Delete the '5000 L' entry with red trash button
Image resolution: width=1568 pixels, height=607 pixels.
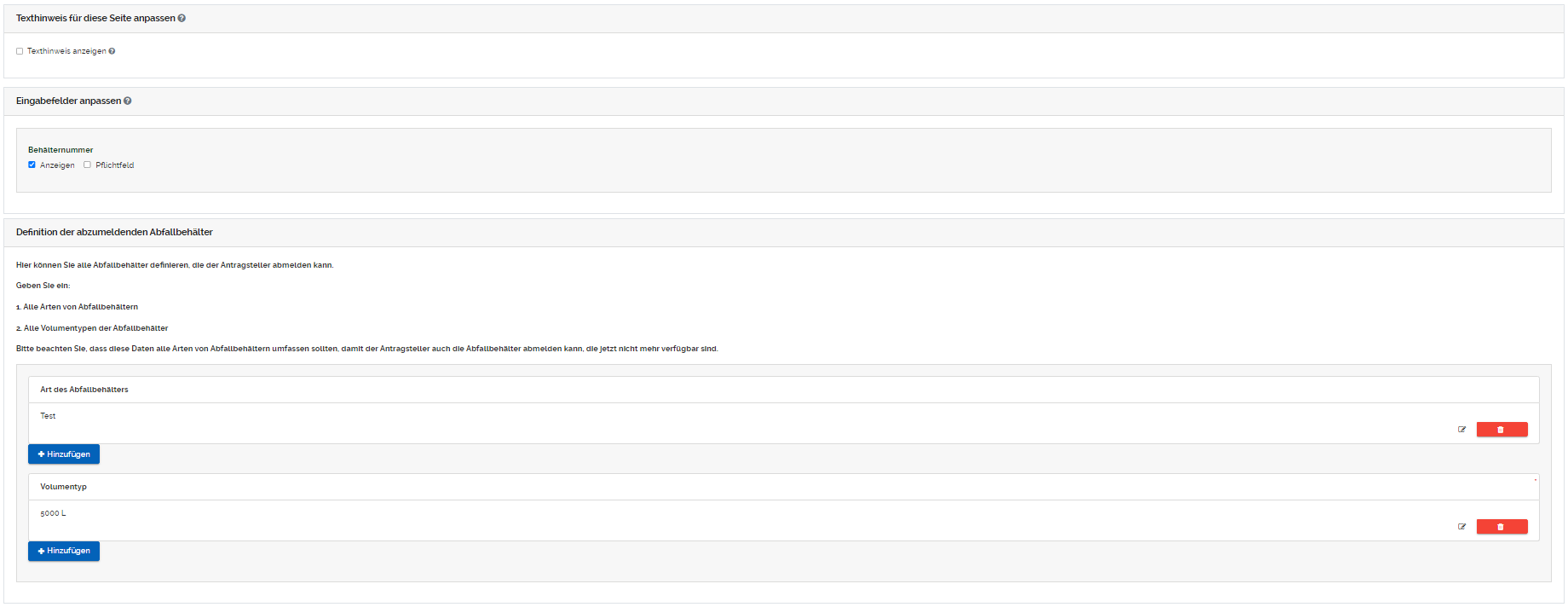click(x=1502, y=527)
